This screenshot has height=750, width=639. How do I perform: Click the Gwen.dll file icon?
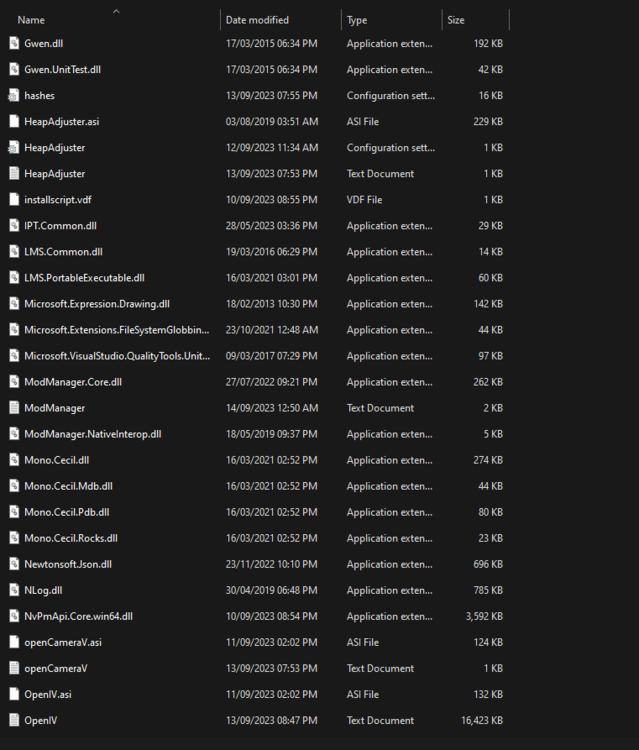pos(14,43)
